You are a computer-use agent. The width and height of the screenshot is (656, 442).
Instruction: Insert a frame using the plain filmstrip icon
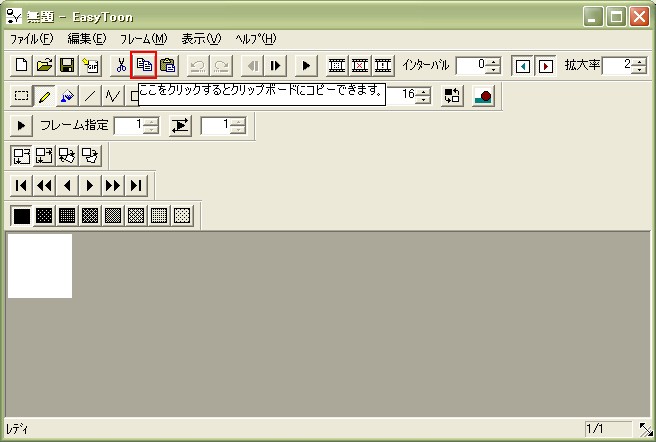(337, 65)
